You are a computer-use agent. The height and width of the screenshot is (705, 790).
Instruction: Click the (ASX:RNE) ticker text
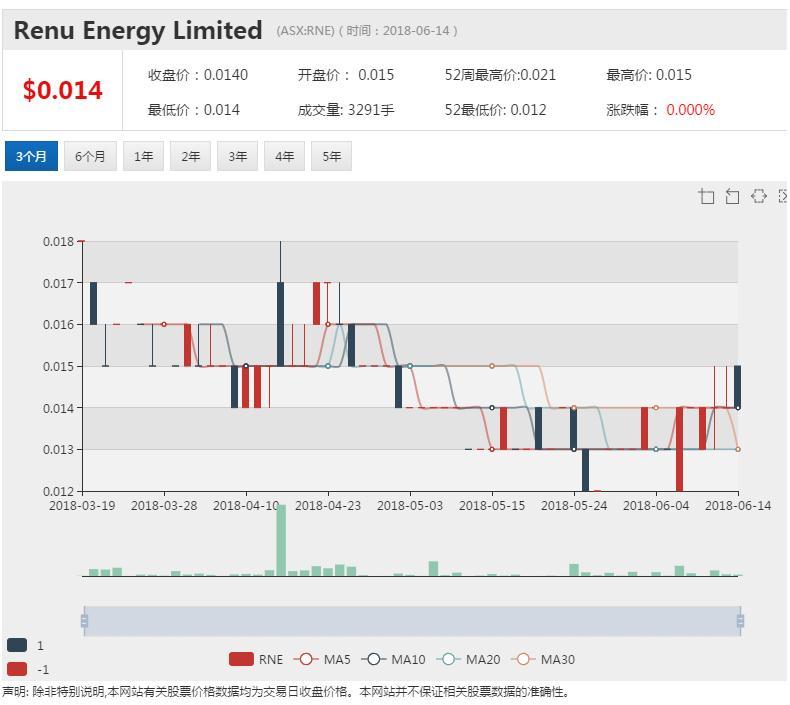click(x=305, y=31)
